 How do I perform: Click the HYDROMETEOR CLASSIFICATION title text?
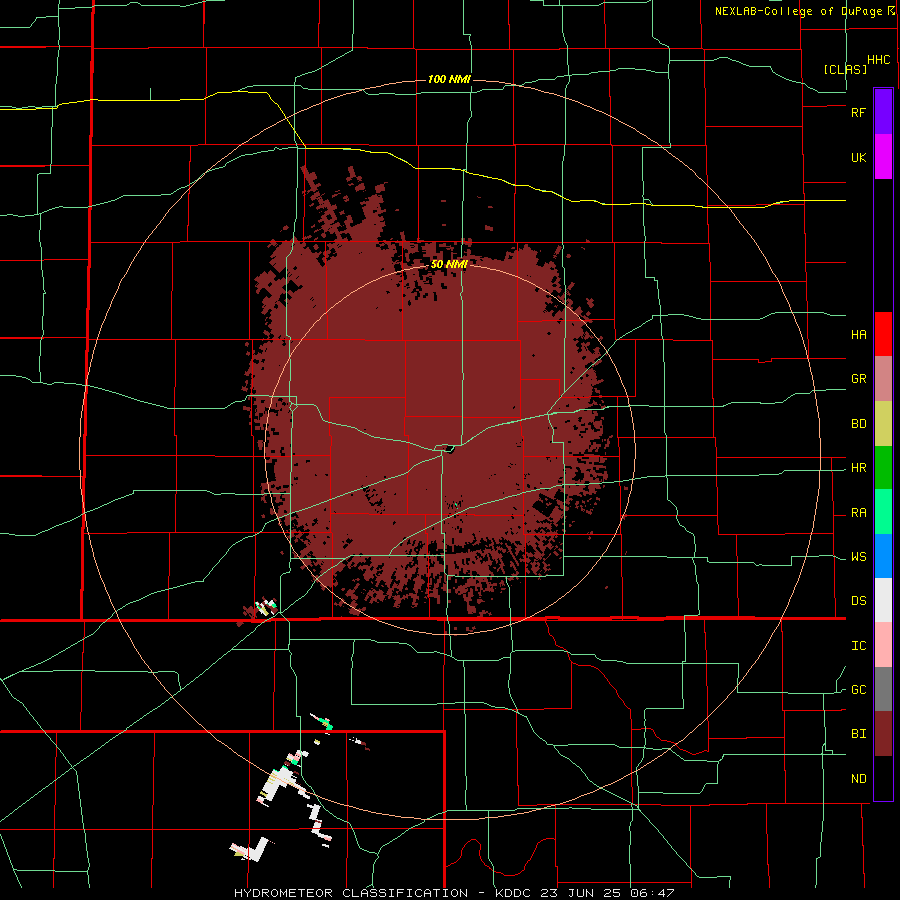tap(351, 893)
